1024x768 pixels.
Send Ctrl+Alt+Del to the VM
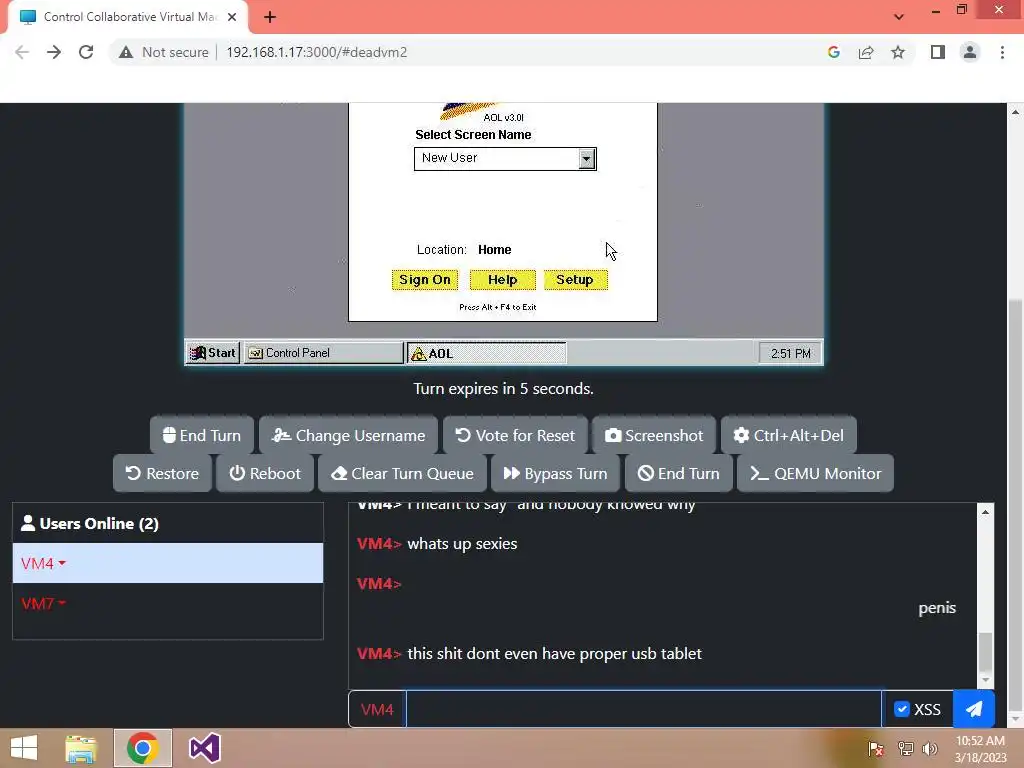(788, 435)
